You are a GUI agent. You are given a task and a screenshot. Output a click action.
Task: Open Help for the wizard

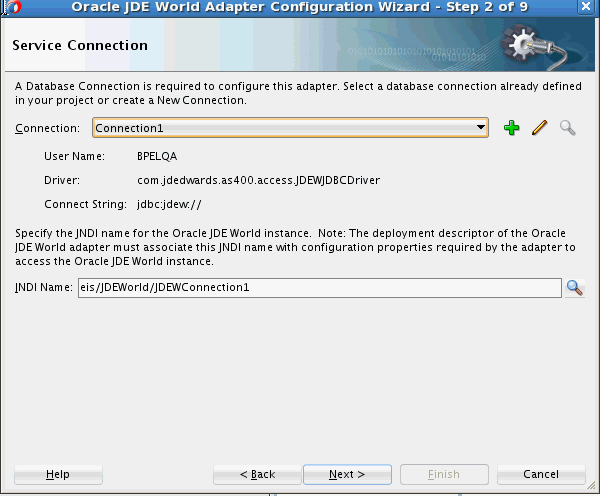(58, 475)
